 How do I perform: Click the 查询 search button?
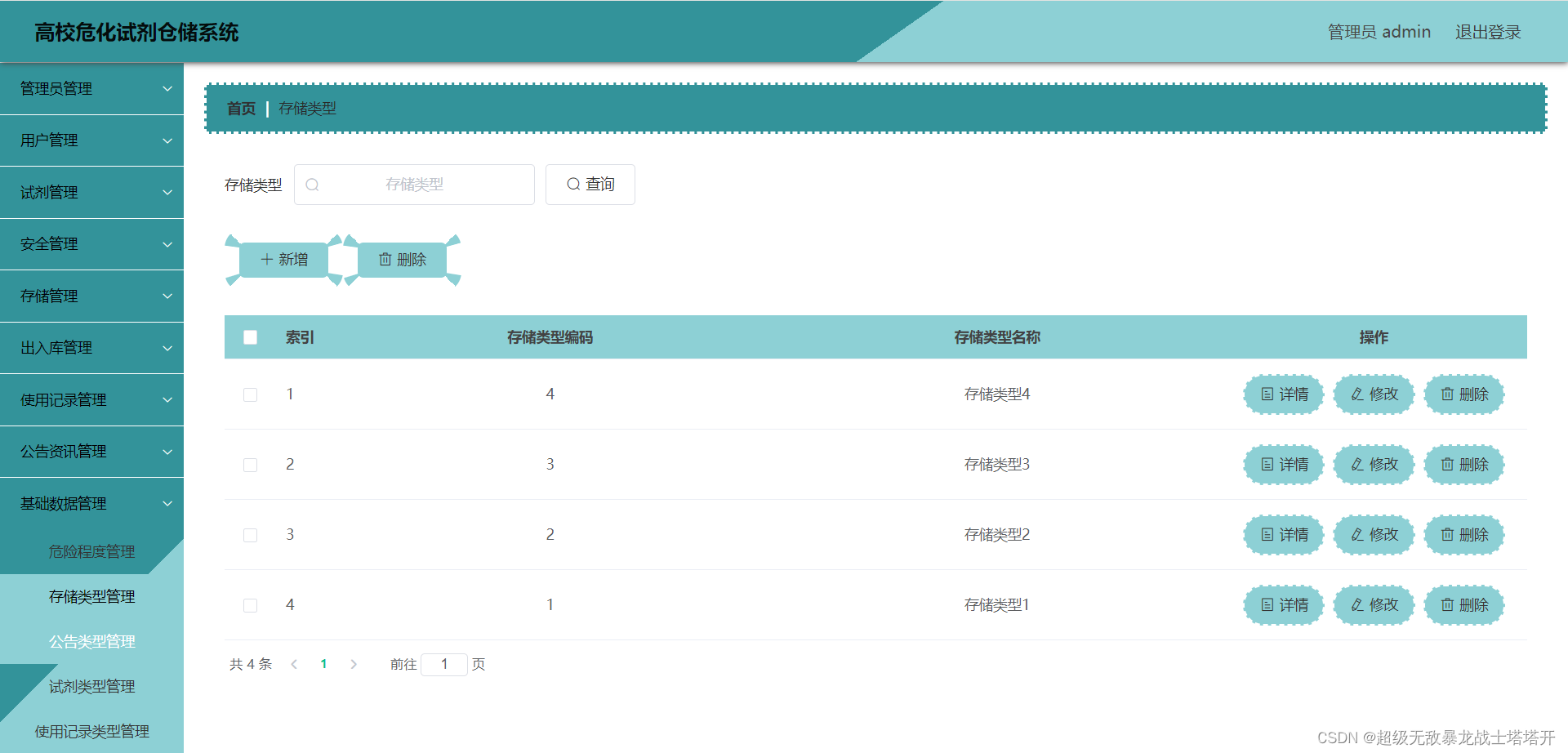pos(590,185)
